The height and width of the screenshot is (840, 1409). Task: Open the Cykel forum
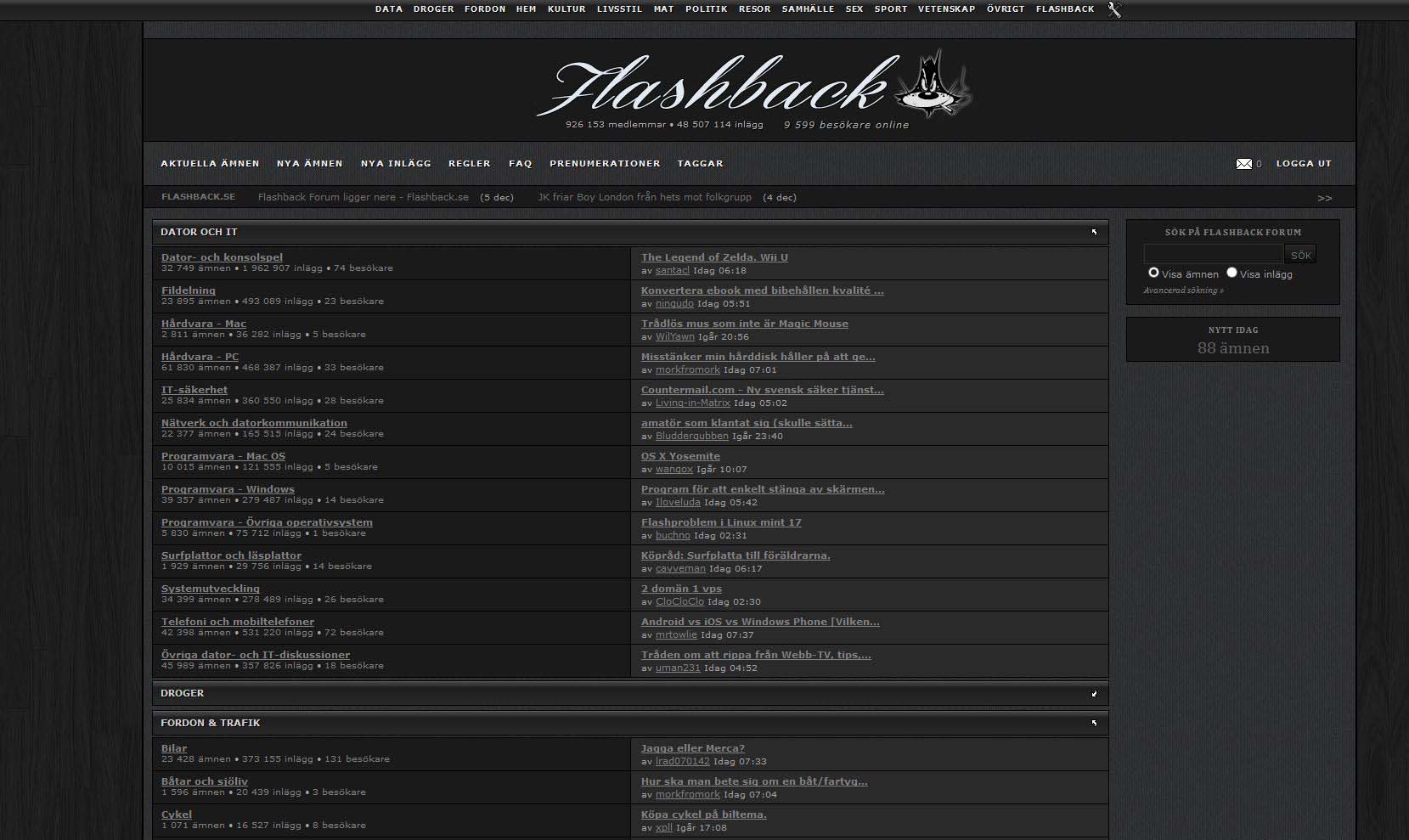(177, 815)
